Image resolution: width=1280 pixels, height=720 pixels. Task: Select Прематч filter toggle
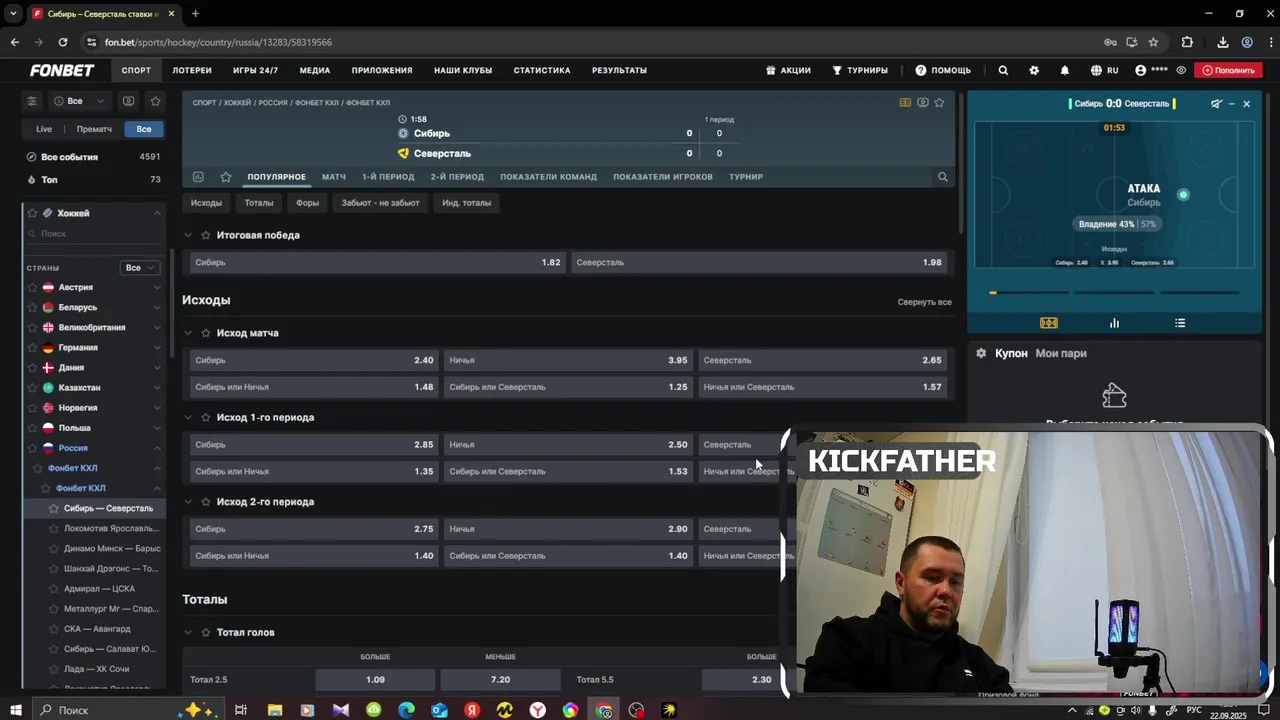94,129
